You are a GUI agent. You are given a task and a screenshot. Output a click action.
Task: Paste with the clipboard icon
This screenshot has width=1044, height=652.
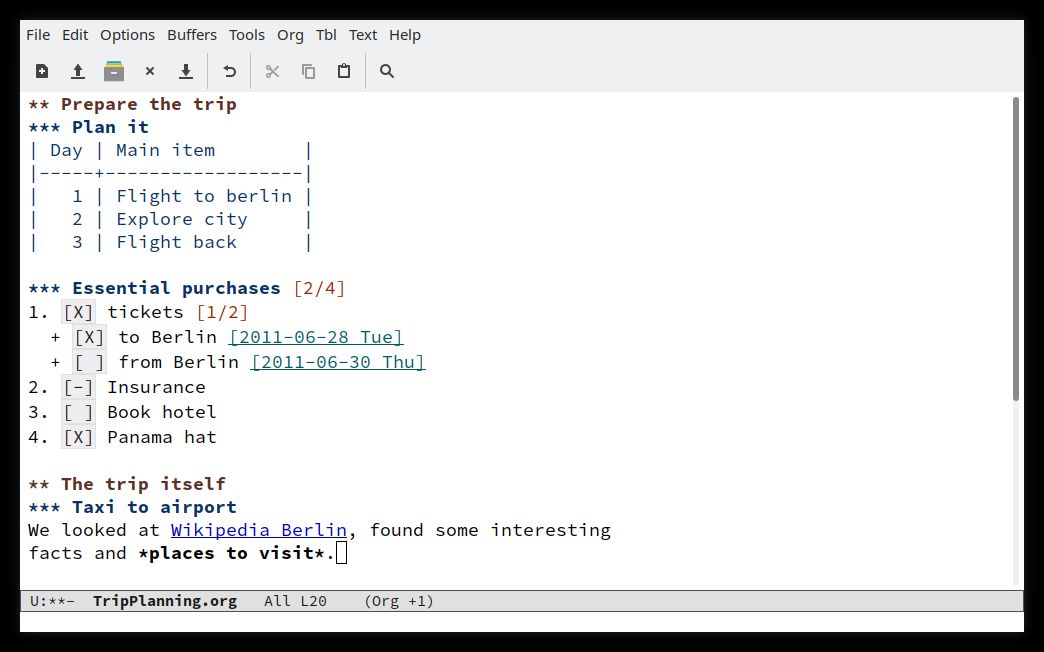point(344,71)
